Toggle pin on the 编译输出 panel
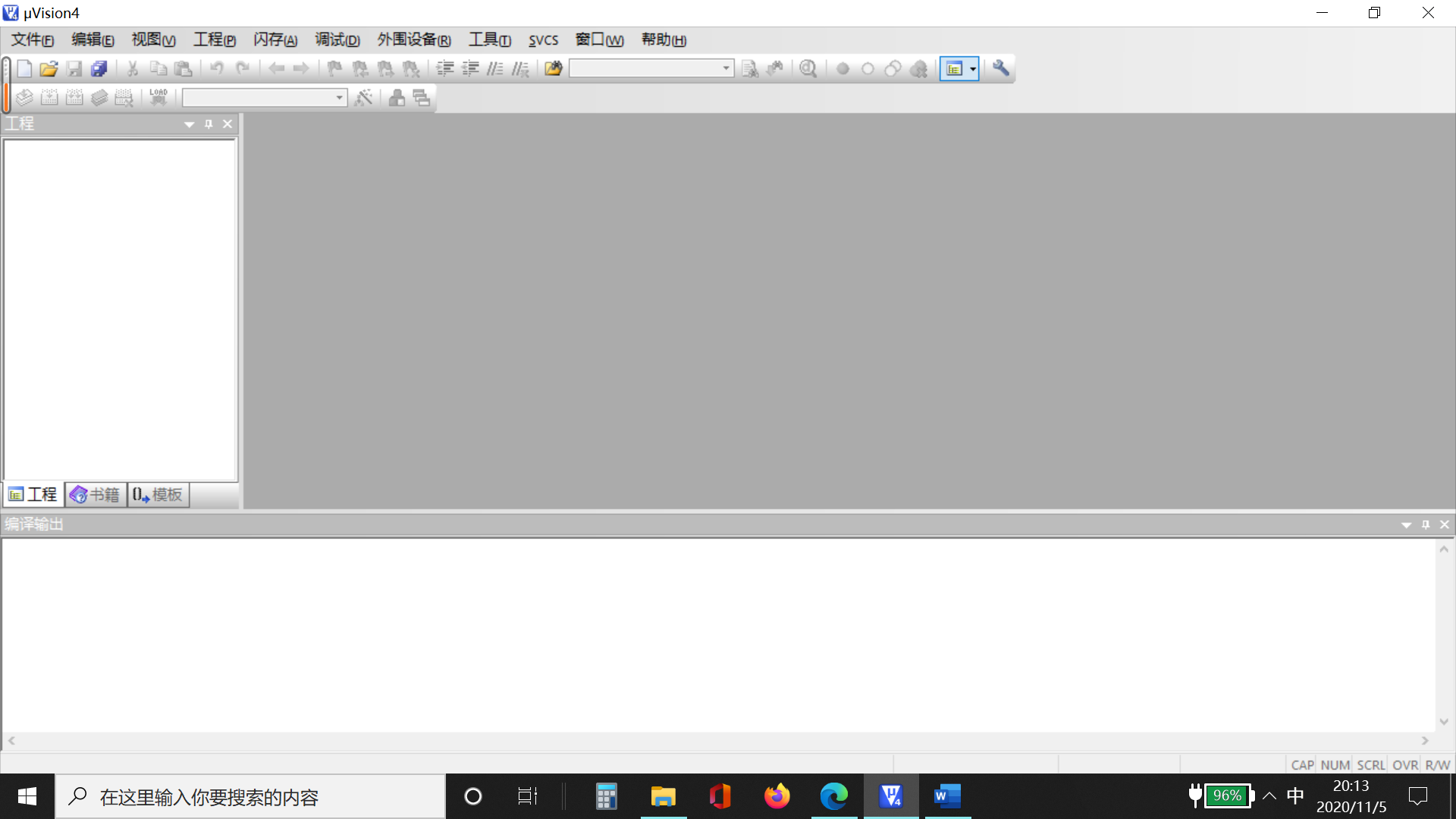This screenshot has height=819, width=1456. tap(1426, 524)
